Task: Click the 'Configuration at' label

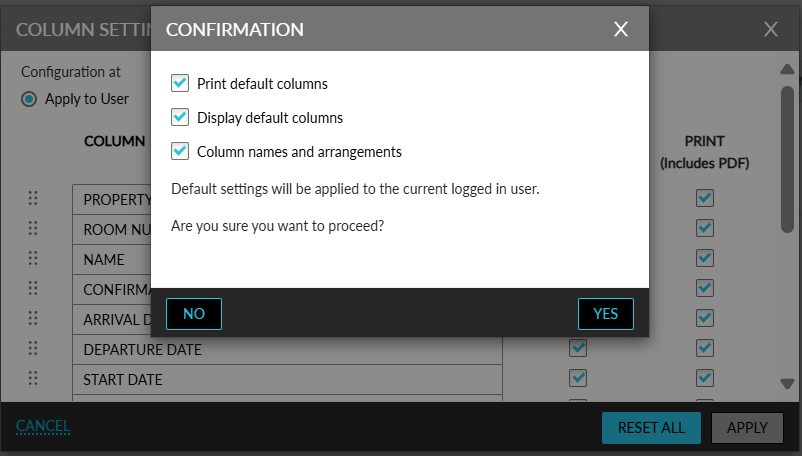Action: click(x=71, y=72)
